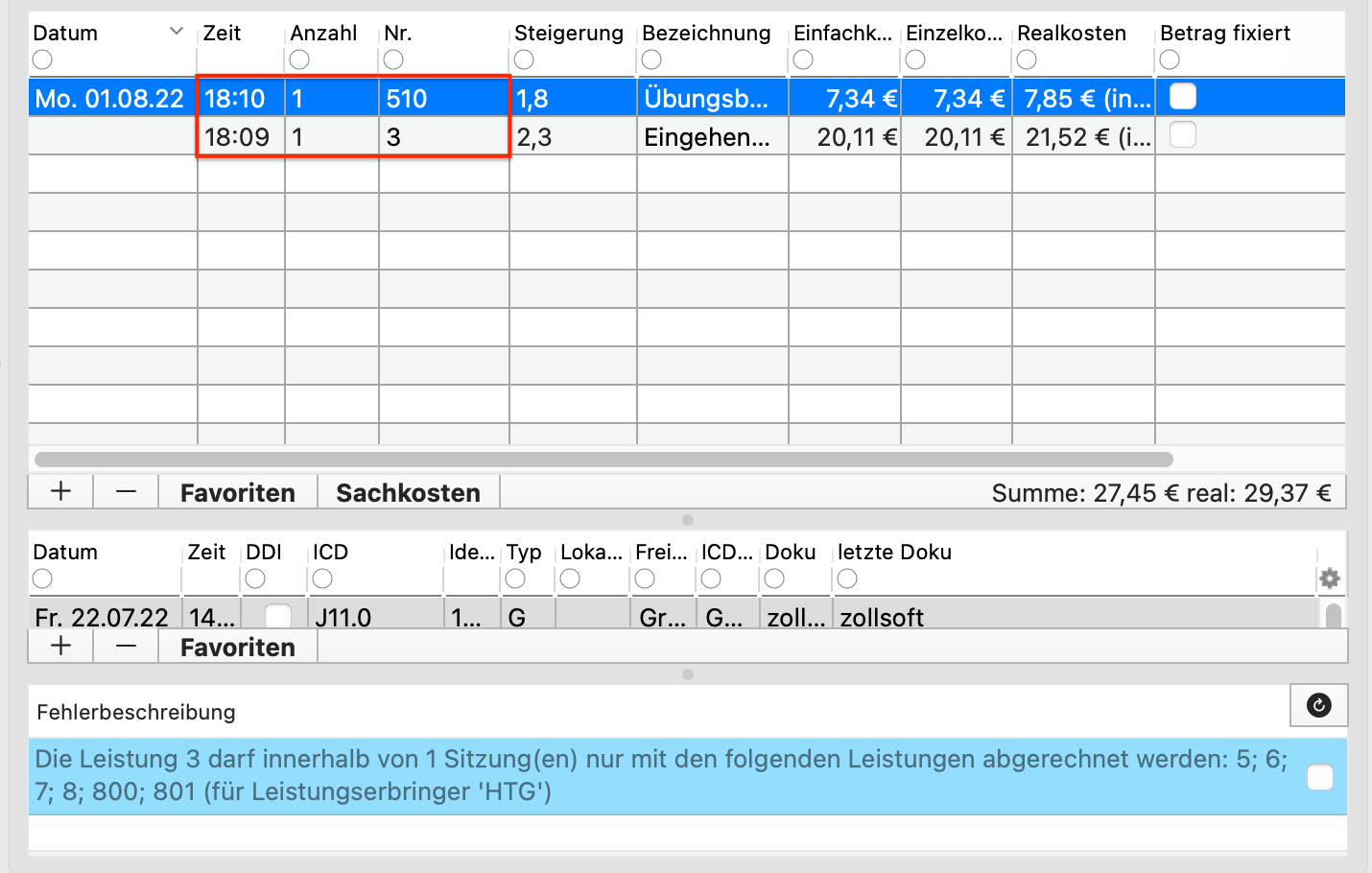The image size is (1372, 873).
Task: Select the radio circle under the Realkosten column
Action: tap(1027, 59)
